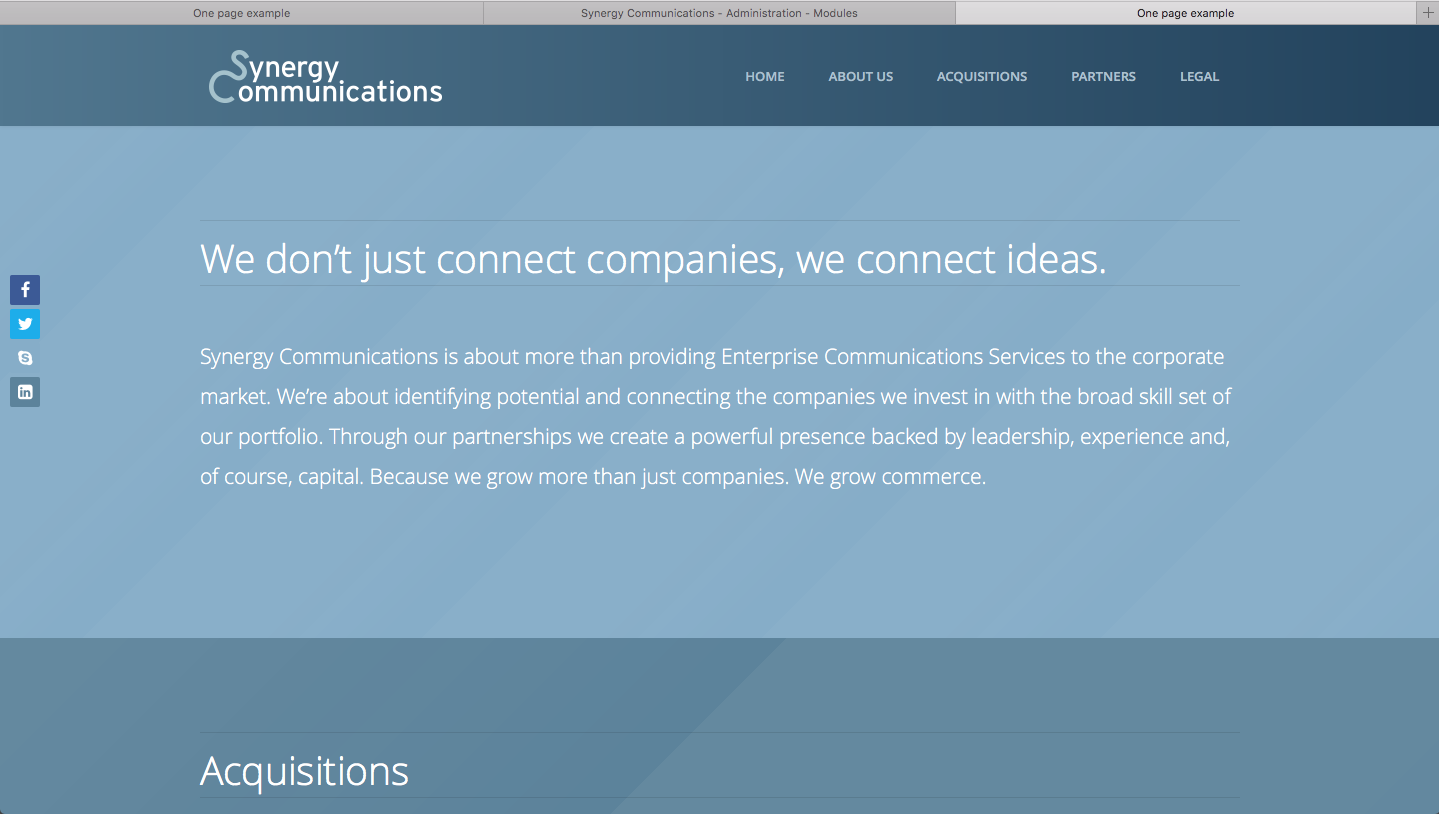Click the Synergy Communications intro paragraph

717,416
